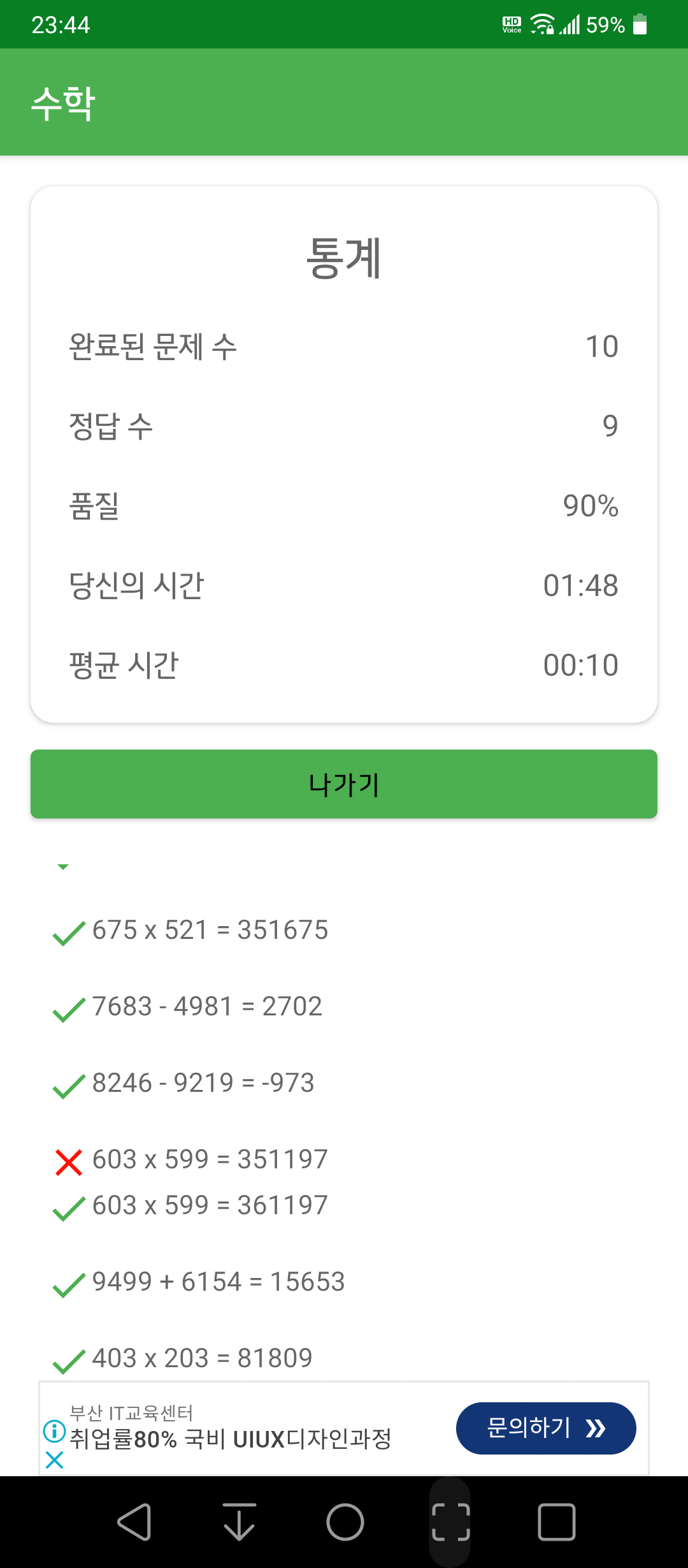Open the ad info icon
The width and height of the screenshot is (688, 1568).
pos(55,1431)
